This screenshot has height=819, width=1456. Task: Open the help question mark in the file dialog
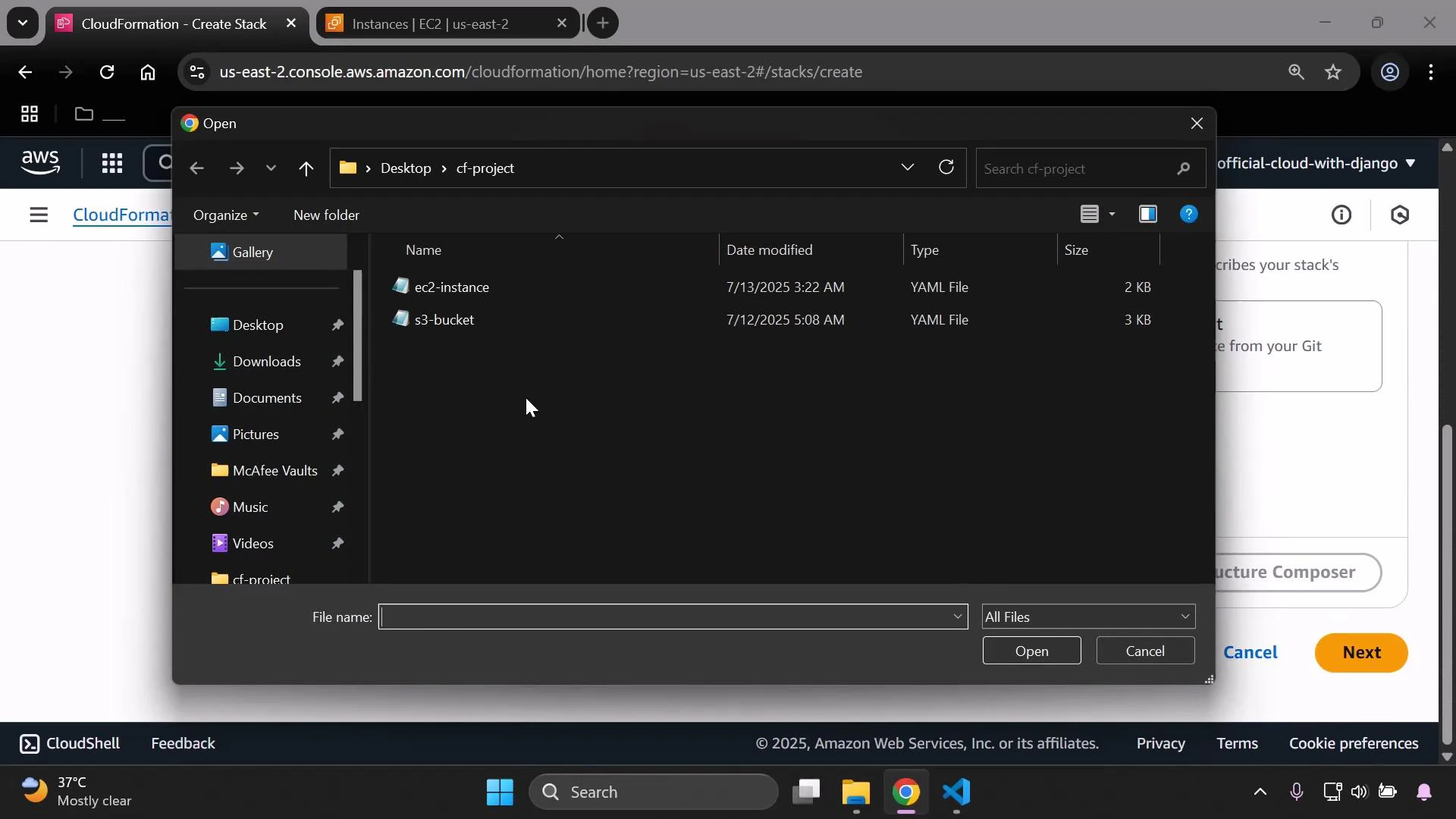(1188, 214)
